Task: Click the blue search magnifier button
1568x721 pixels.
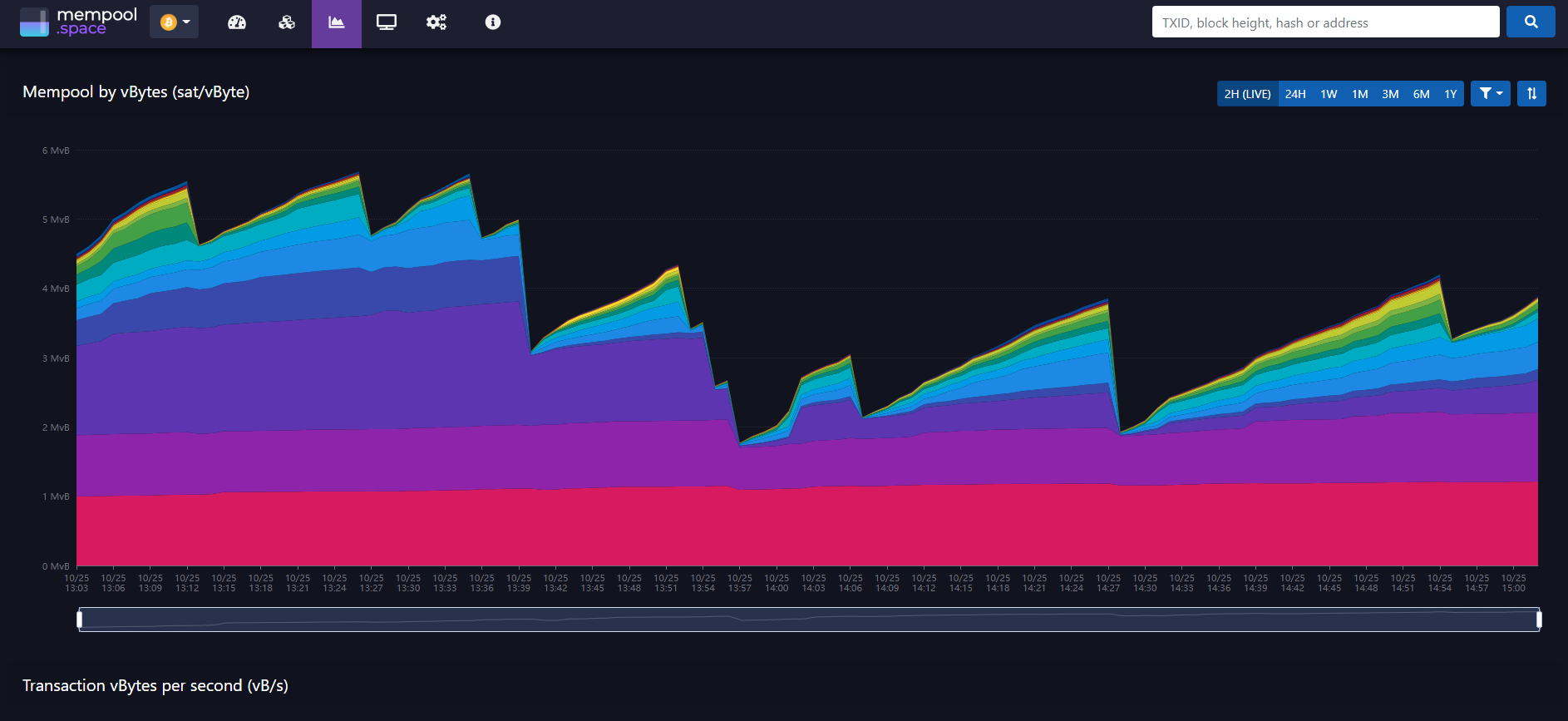Action: tap(1531, 22)
